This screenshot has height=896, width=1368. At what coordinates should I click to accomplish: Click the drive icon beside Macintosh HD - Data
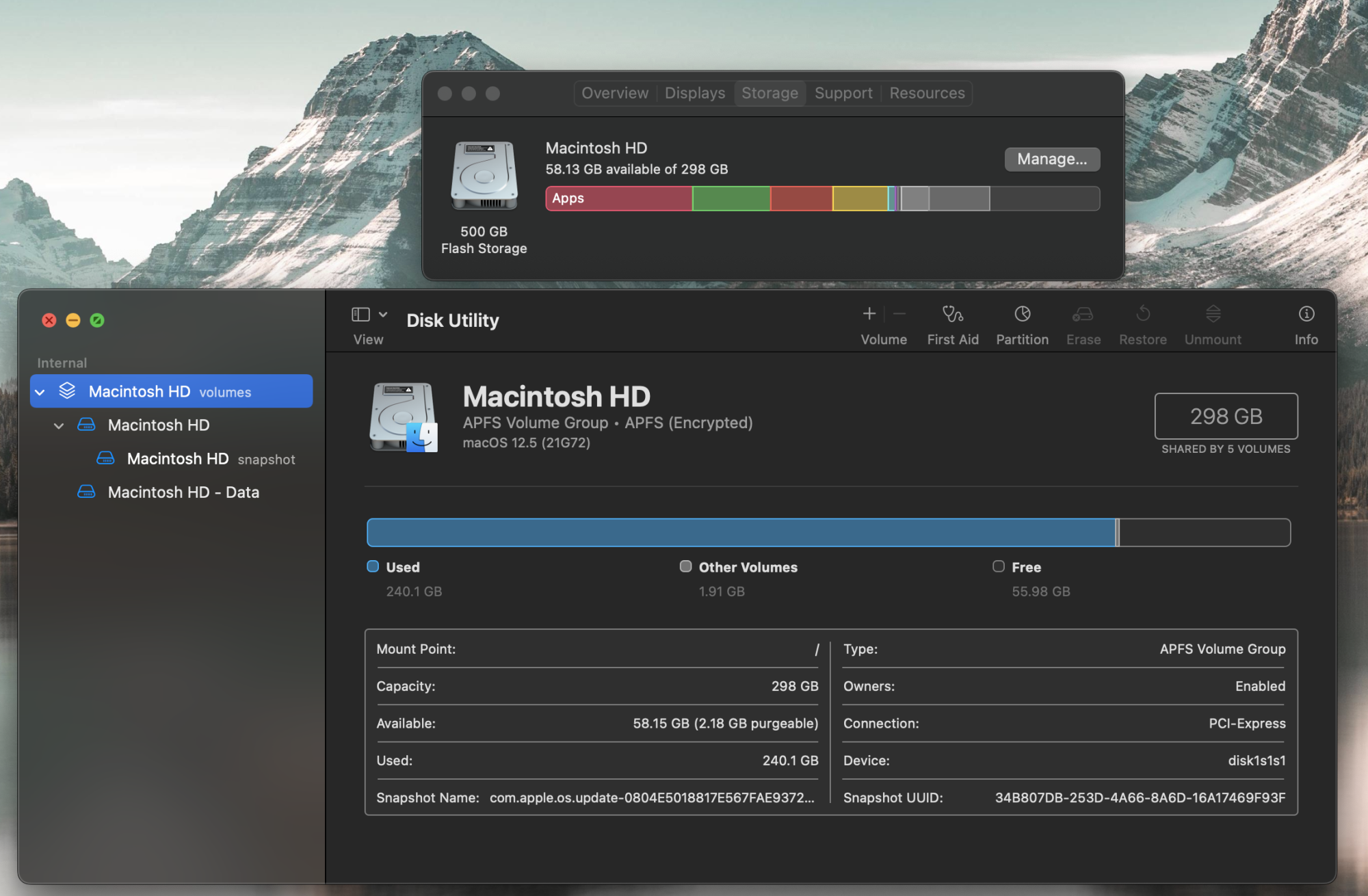(x=86, y=492)
